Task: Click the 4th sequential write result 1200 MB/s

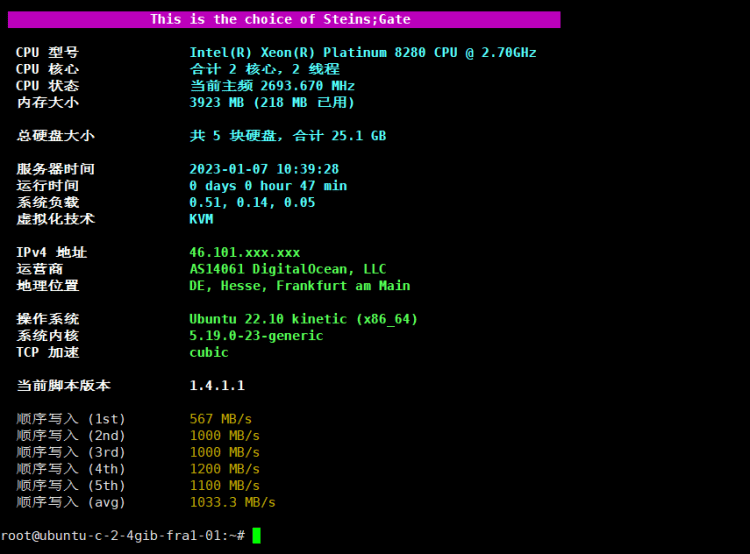Action: coord(224,468)
